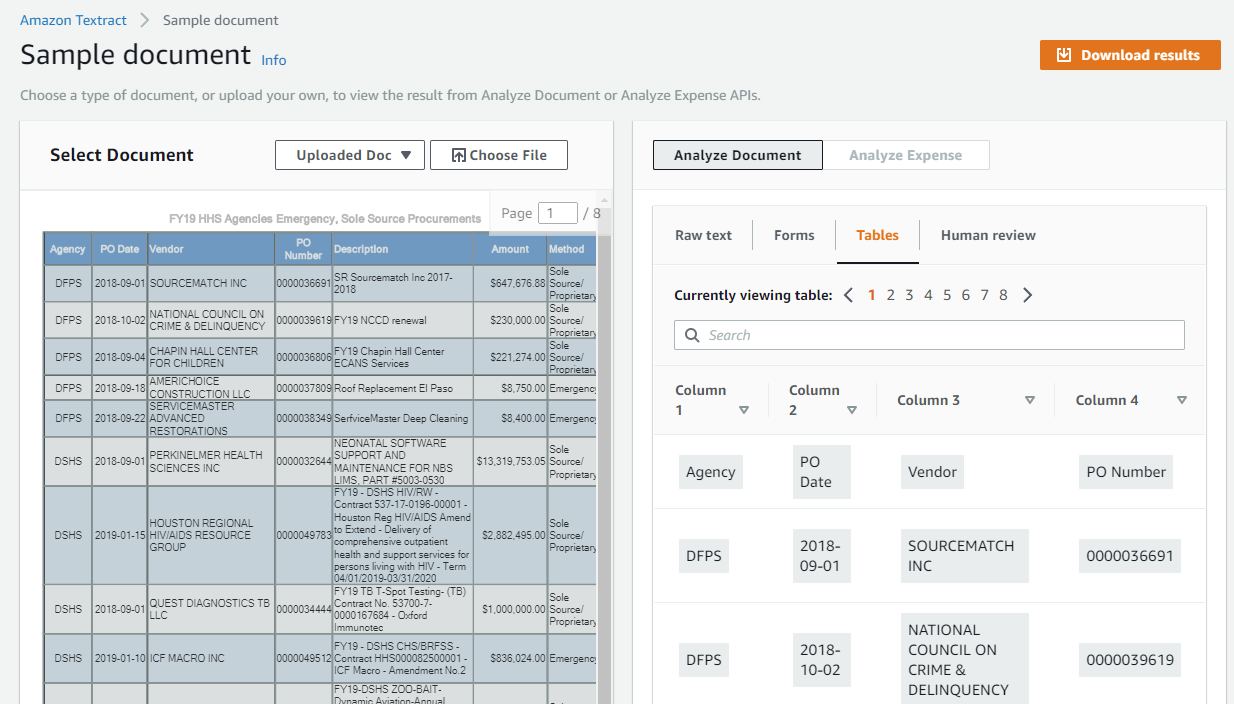Open the Column 1 sort dropdown arrow
The image size is (1234, 704).
[x=744, y=409]
